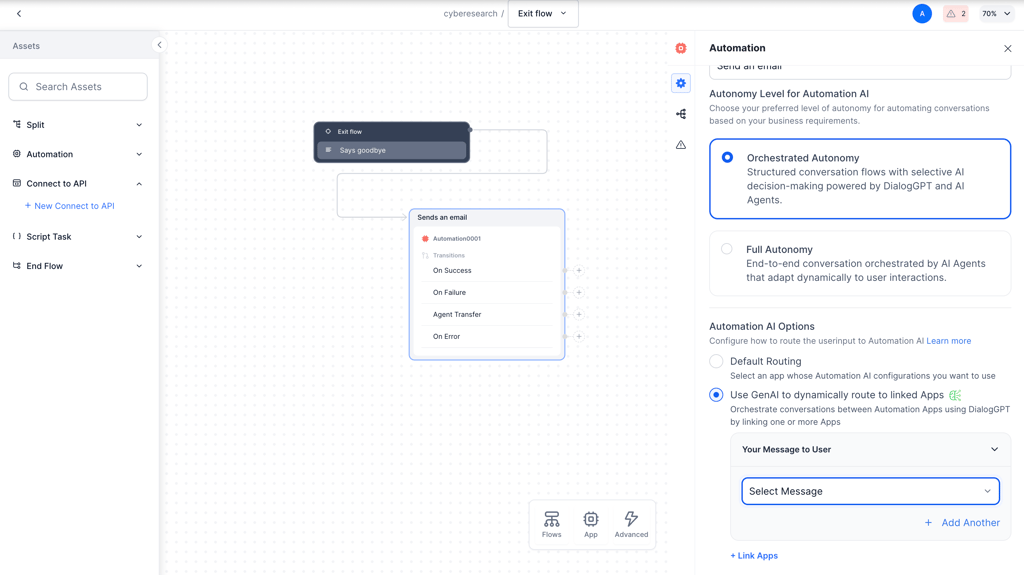Open the 70% zoom dropdown

pos(997,14)
